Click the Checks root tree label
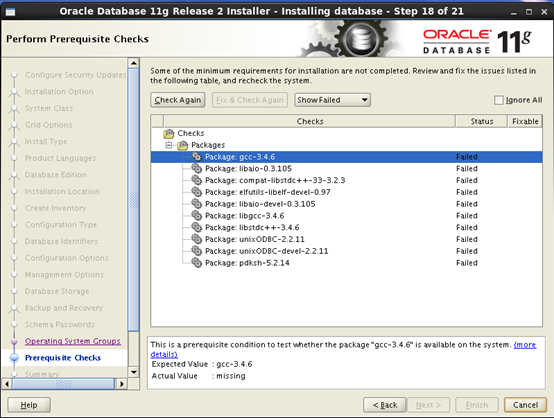554x418 pixels. (x=191, y=133)
